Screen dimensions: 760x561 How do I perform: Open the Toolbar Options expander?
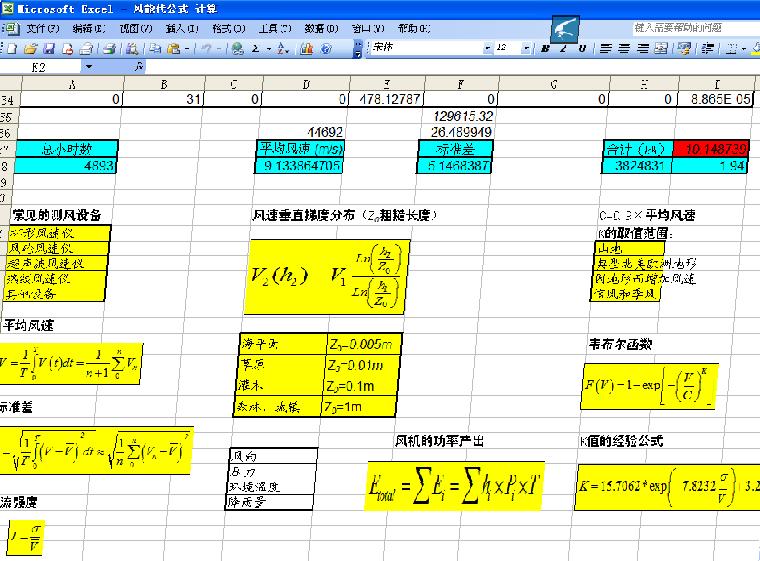[x=358, y=48]
